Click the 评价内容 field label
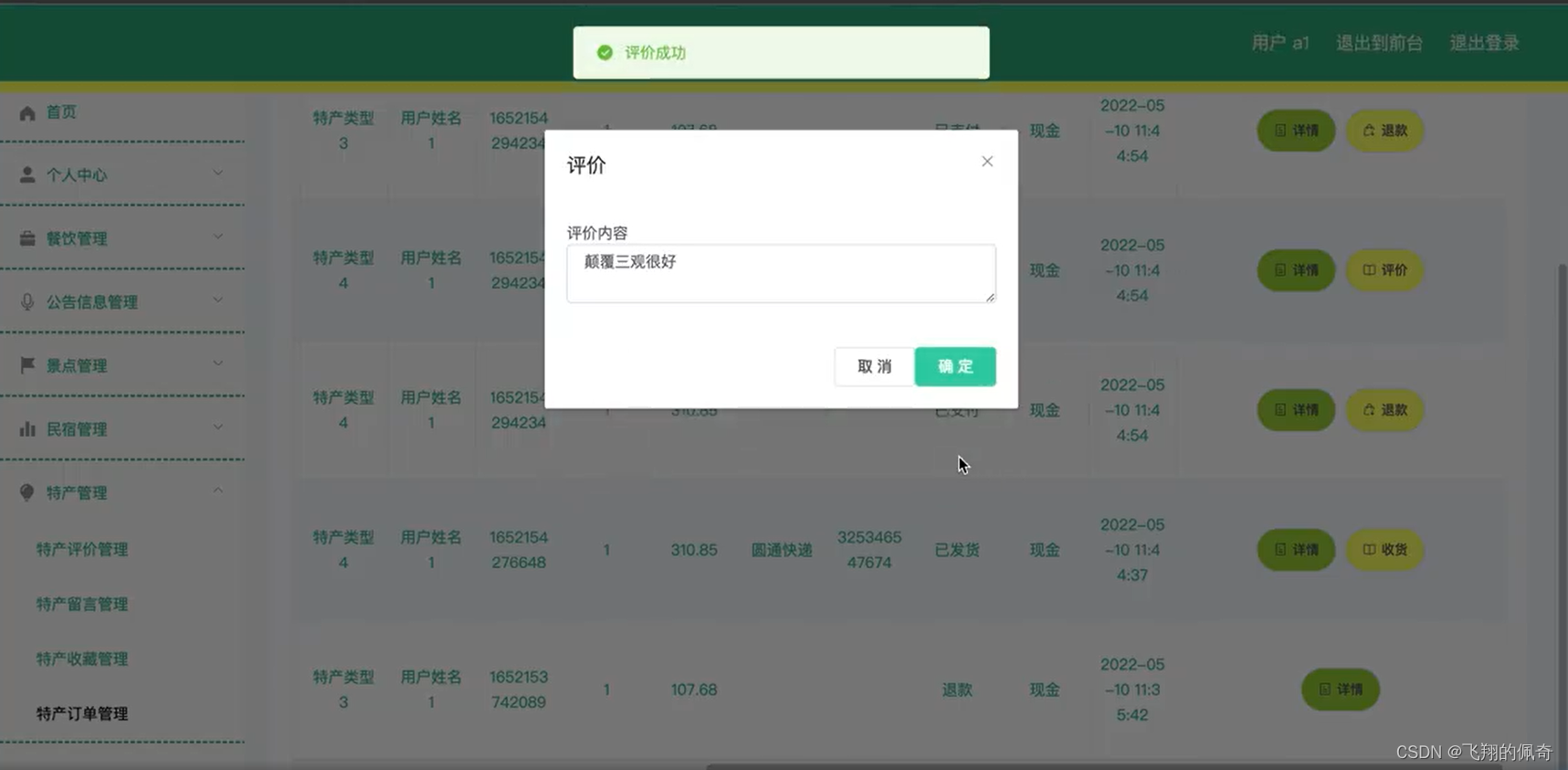The width and height of the screenshot is (1568, 770). 597,233
